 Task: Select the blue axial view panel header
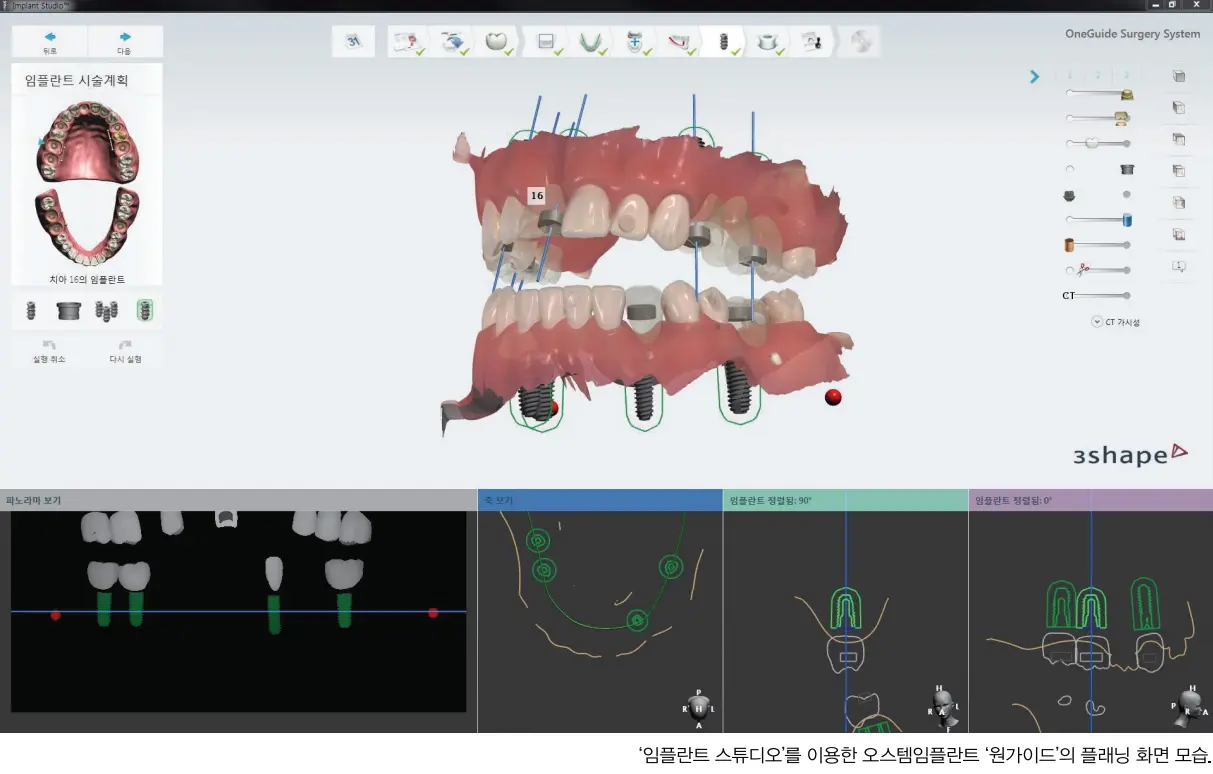coord(600,500)
